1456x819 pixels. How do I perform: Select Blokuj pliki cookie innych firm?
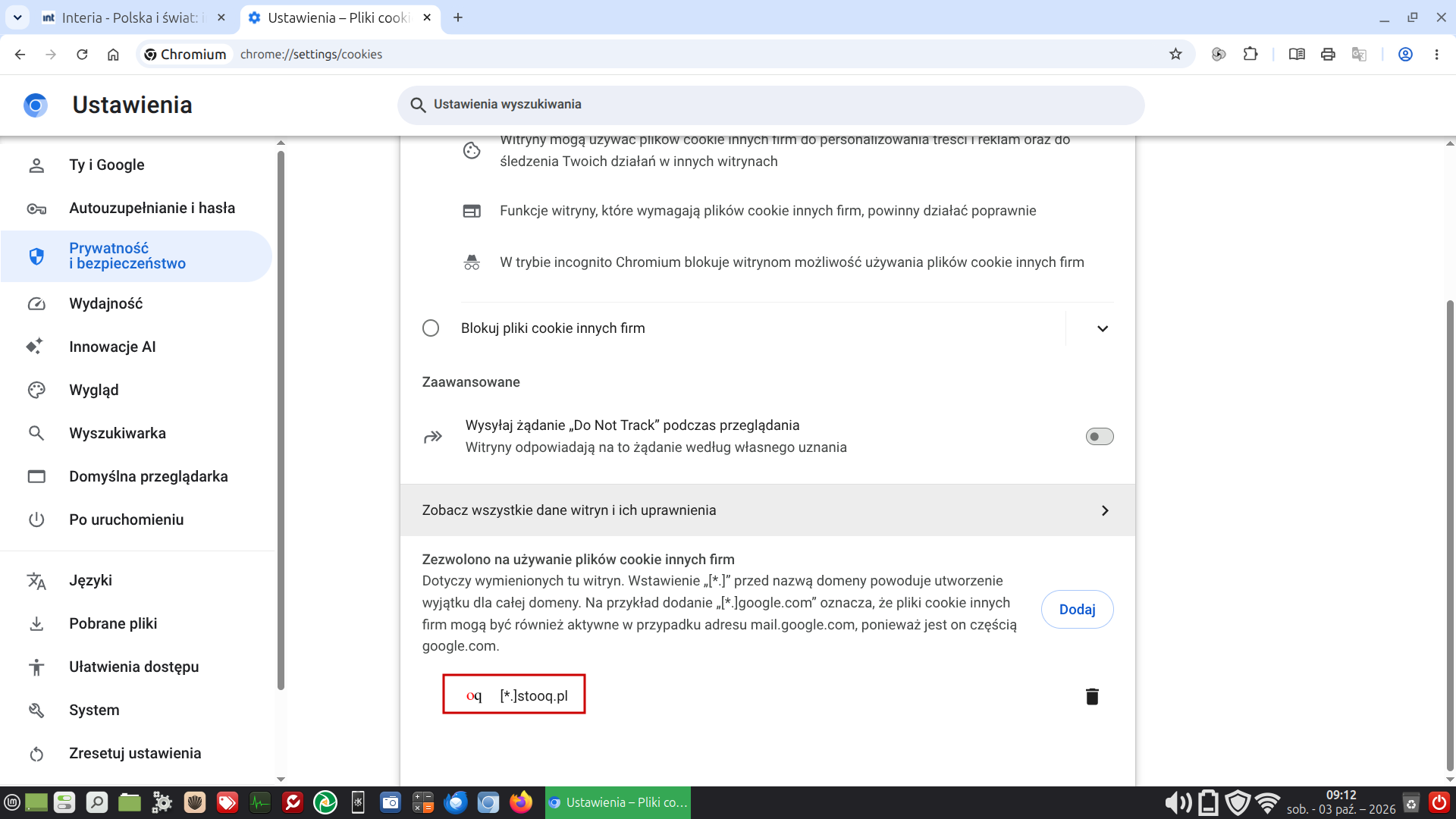point(431,328)
